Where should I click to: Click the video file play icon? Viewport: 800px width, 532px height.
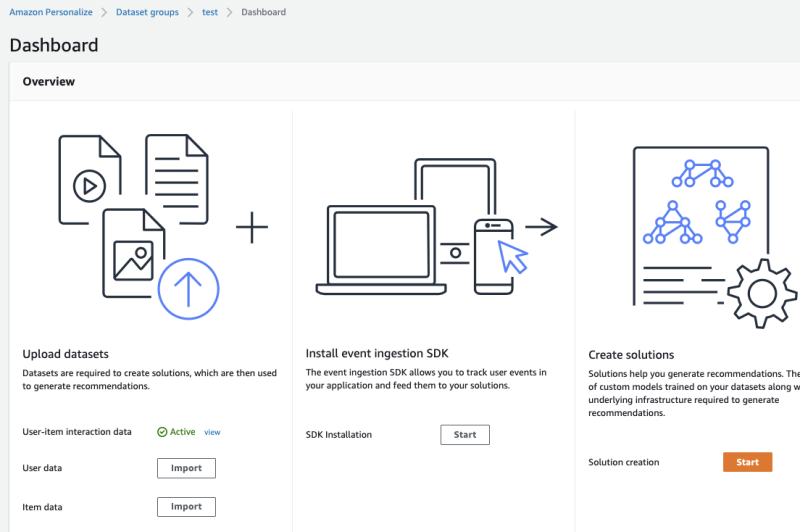[89, 184]
